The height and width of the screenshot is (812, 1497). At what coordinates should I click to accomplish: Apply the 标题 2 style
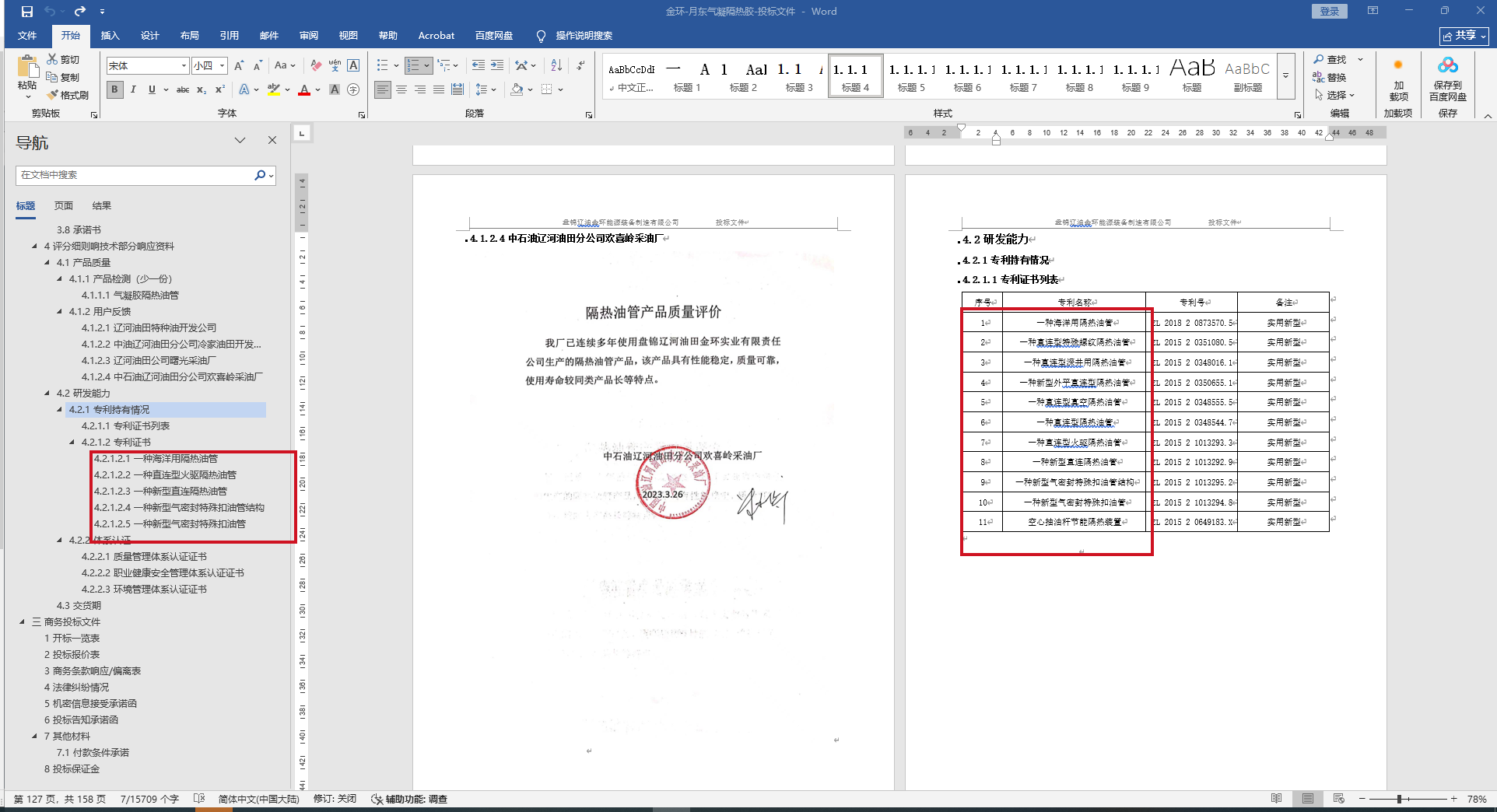pyautogui.click(x=743, y=76)
